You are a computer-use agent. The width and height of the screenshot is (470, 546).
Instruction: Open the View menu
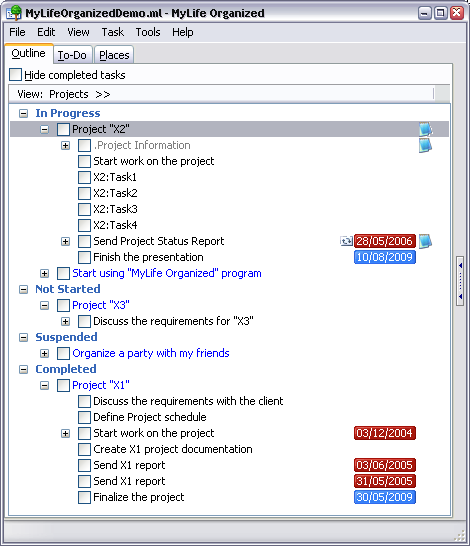pyautogui.click(x=78, y=32)
